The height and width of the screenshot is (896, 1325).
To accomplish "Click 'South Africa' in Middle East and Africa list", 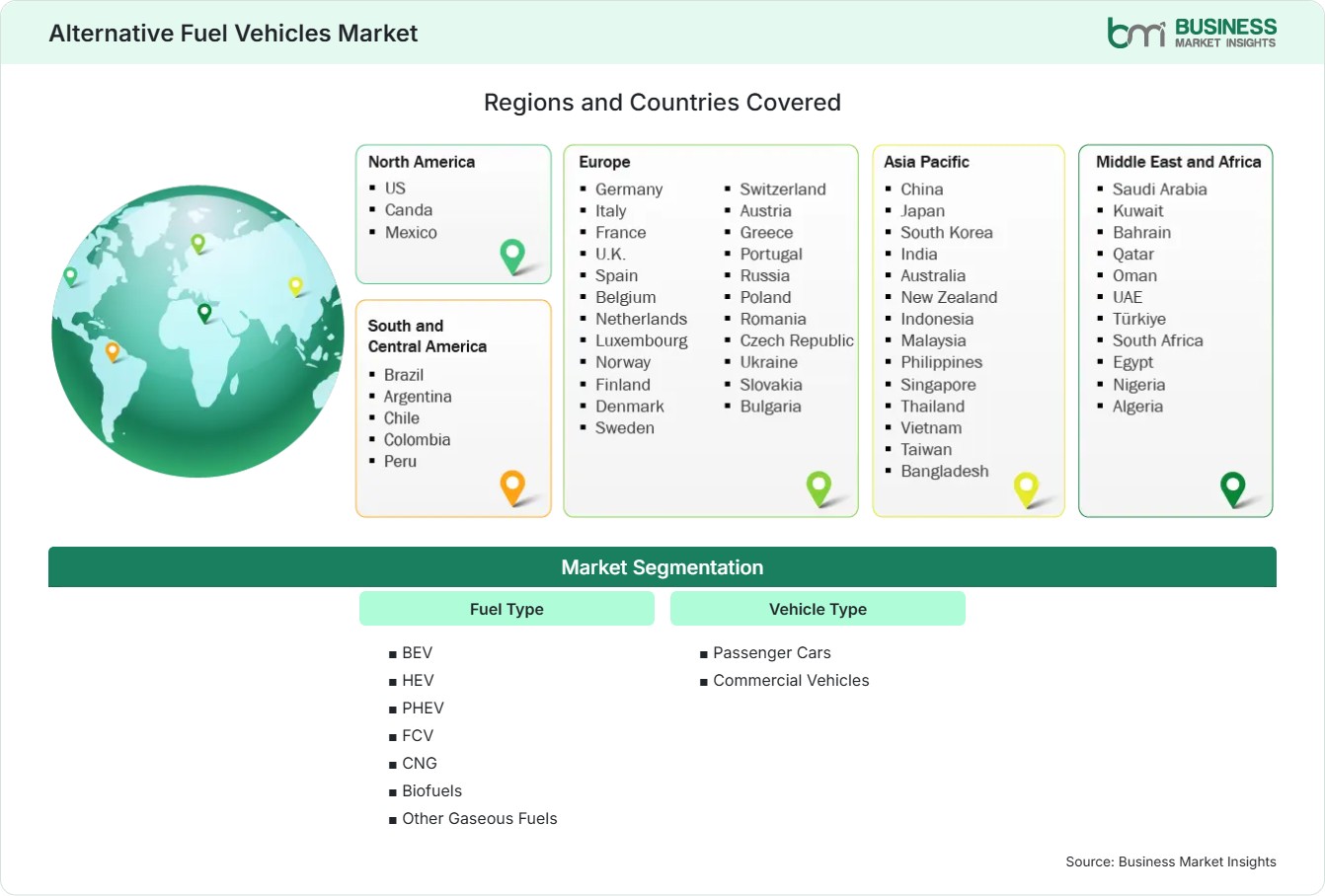I will click(x=1158, y=340).
